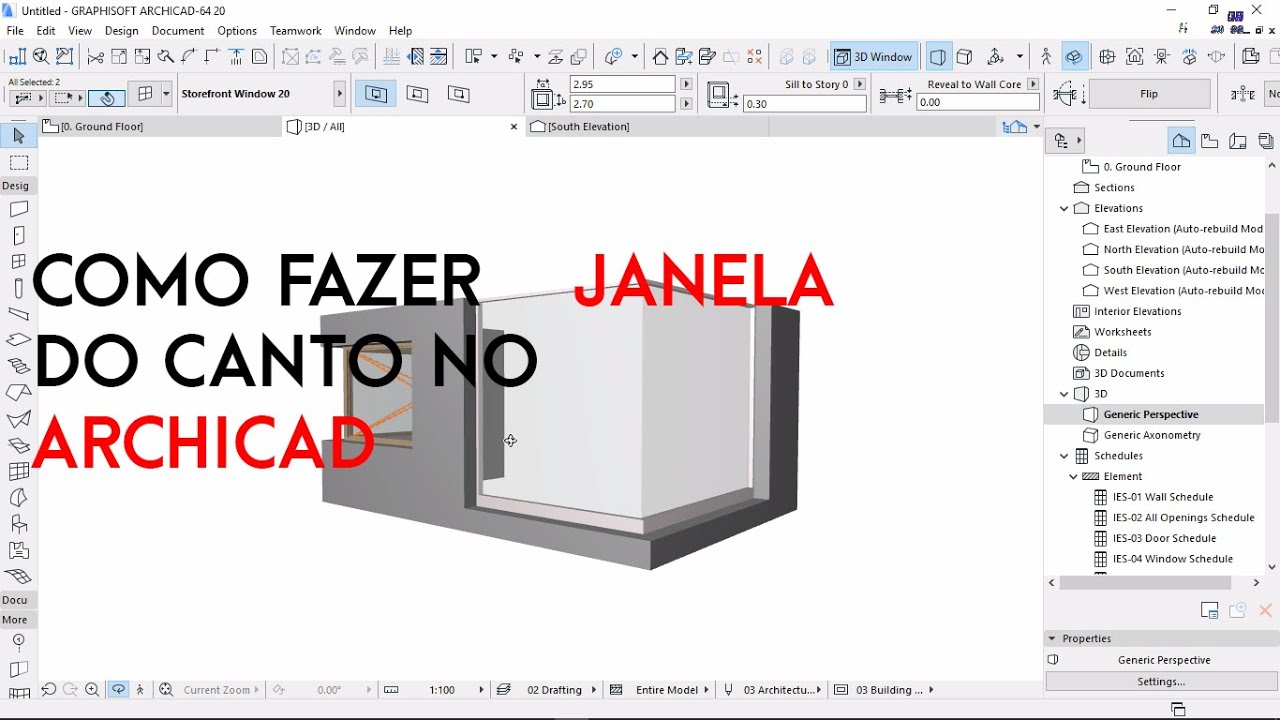Select the Shell tool in the toolbox

(x=18, y=419)
